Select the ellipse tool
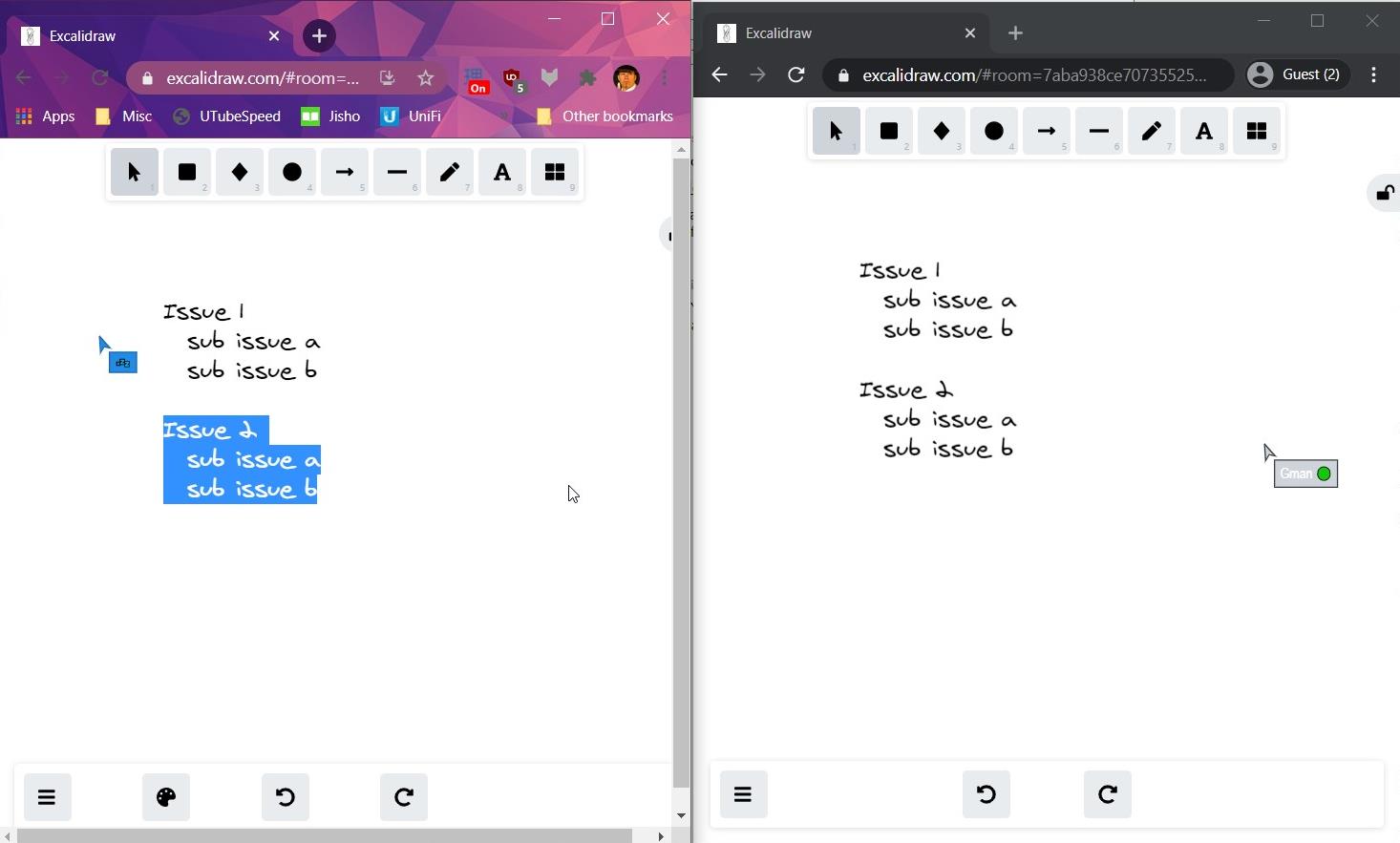The image size is (1400, 843). click(292, 172)
